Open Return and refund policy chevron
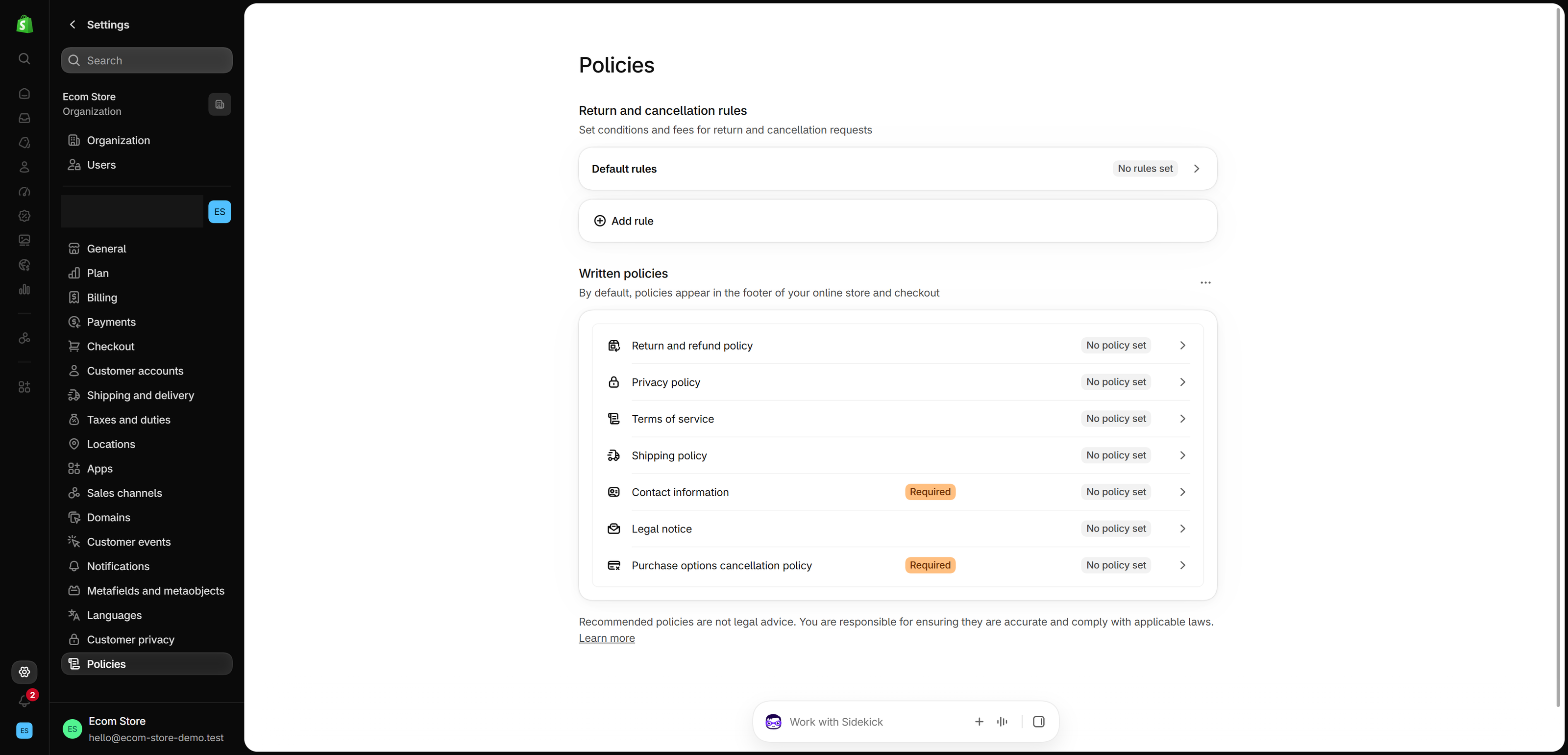This screenshot has height=755, width=1568. point(1182,345)
